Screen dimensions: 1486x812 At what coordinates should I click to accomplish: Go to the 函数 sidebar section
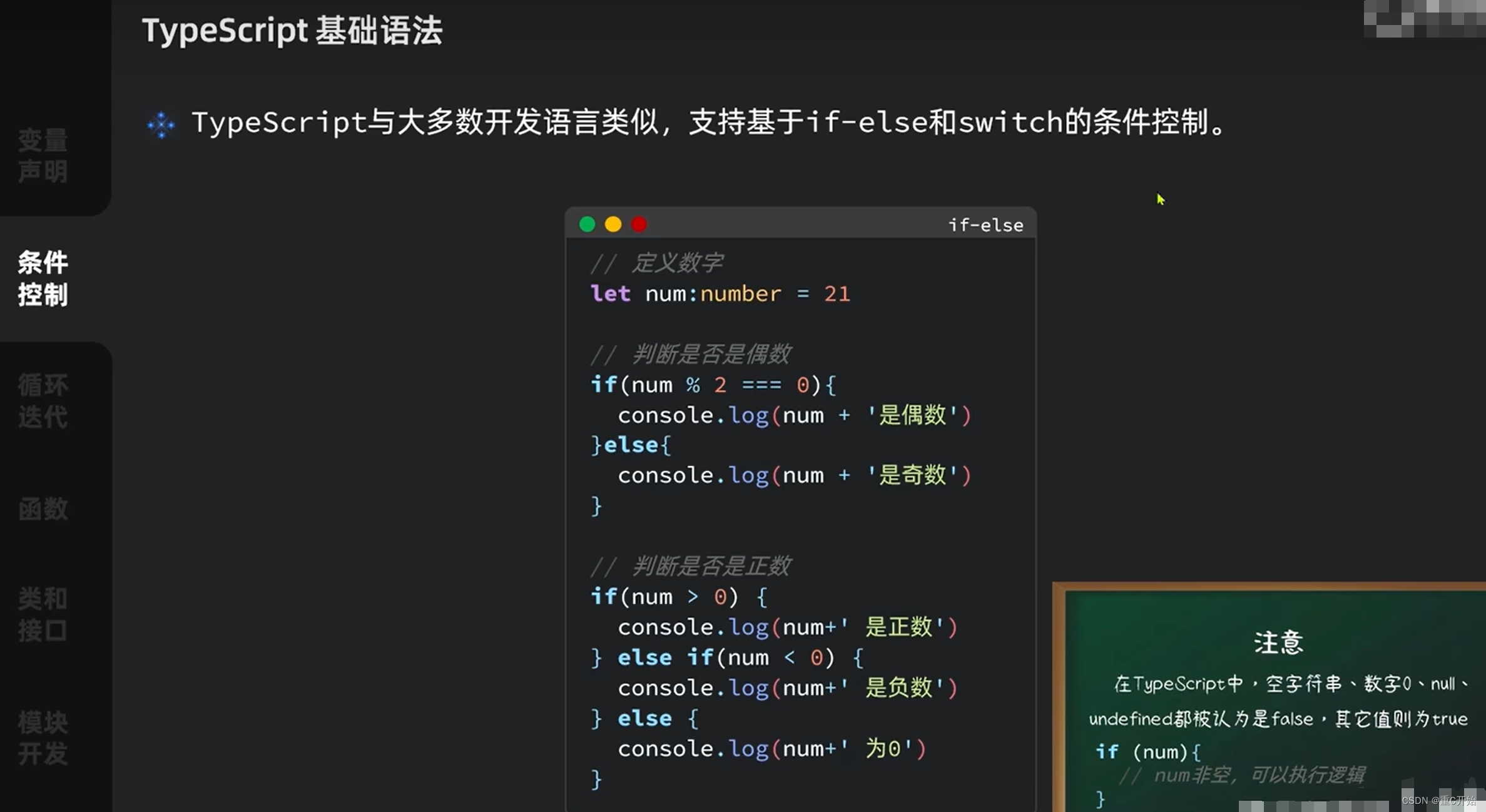coord(43,509)
